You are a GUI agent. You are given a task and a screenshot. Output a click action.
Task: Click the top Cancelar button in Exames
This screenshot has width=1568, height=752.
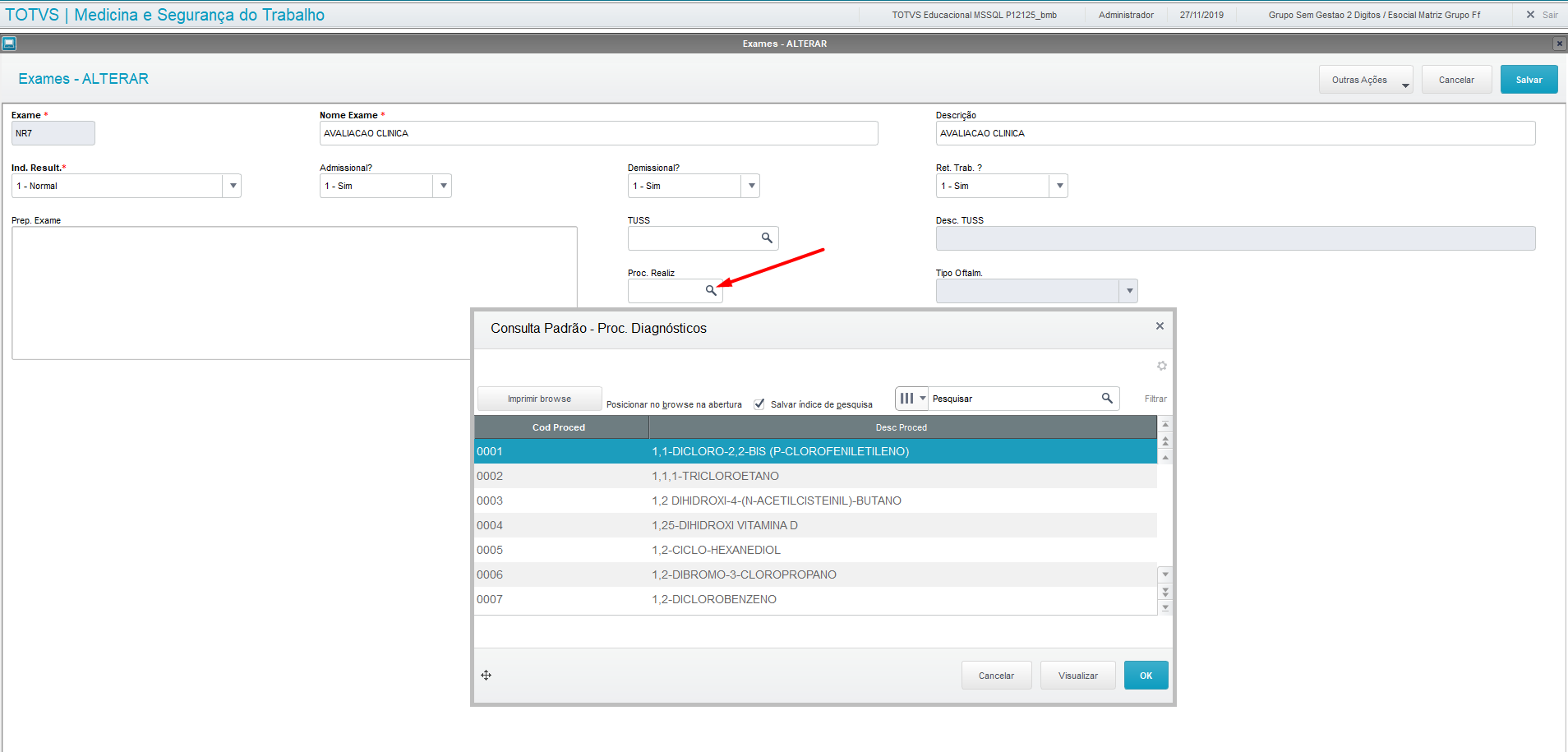1456,80
